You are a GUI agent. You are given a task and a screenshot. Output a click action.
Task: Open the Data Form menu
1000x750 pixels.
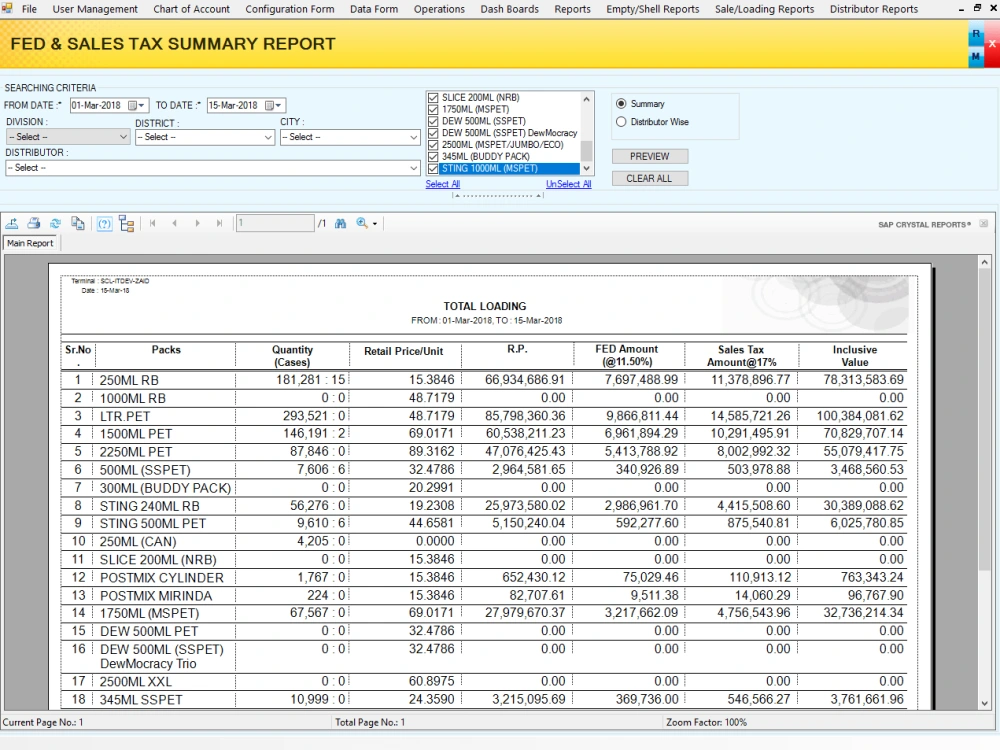click(x=374, y=9)
